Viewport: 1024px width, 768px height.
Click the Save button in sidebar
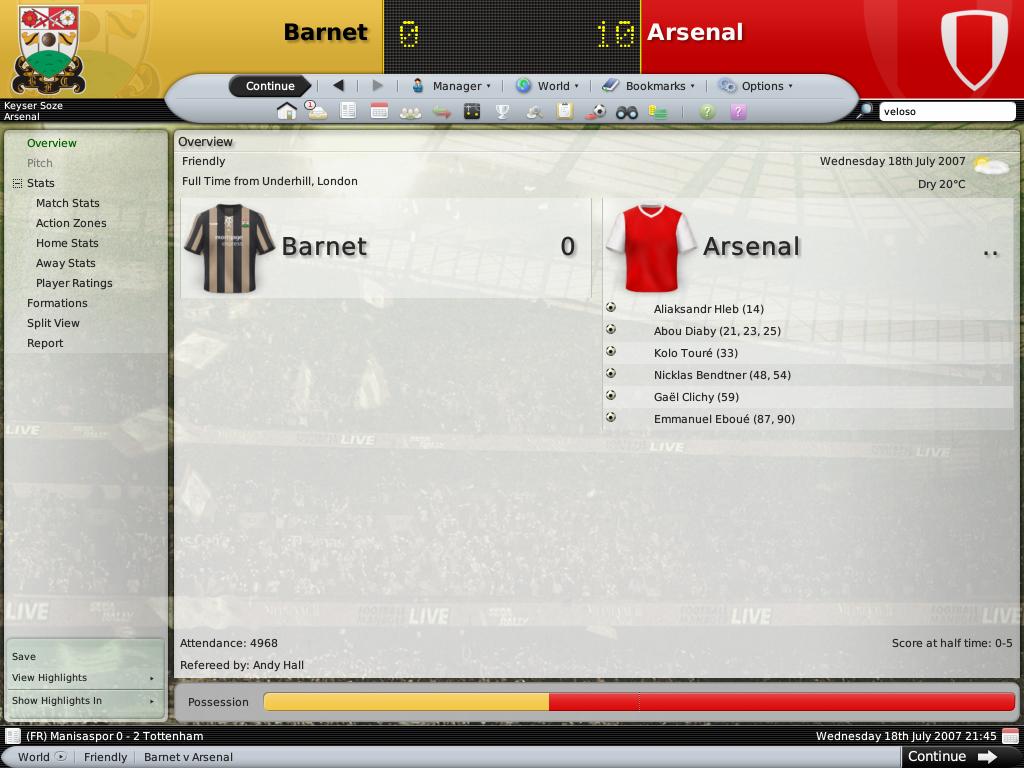click(x=24, y=656)
